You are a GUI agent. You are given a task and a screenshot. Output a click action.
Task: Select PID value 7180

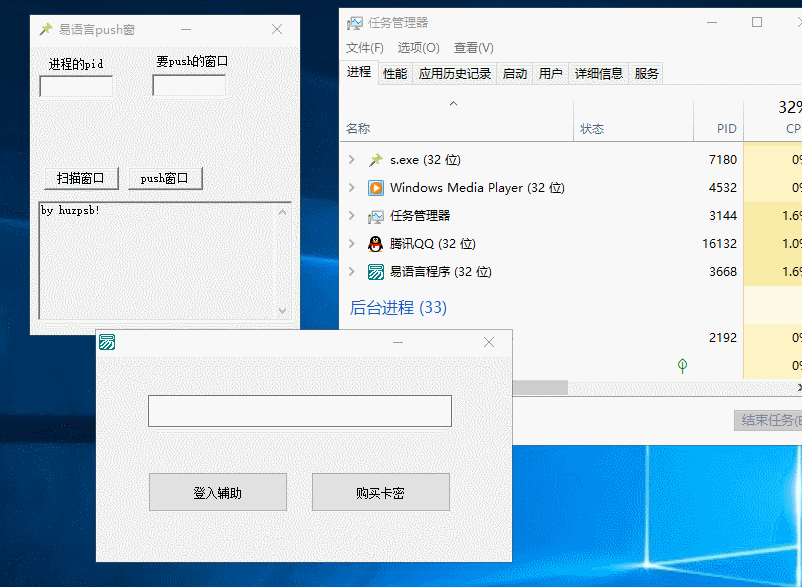click(723, 160)
